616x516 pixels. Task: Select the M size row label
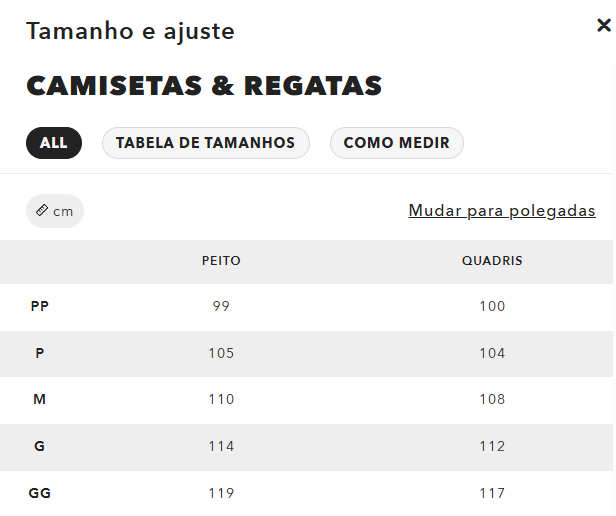(40, 399)
